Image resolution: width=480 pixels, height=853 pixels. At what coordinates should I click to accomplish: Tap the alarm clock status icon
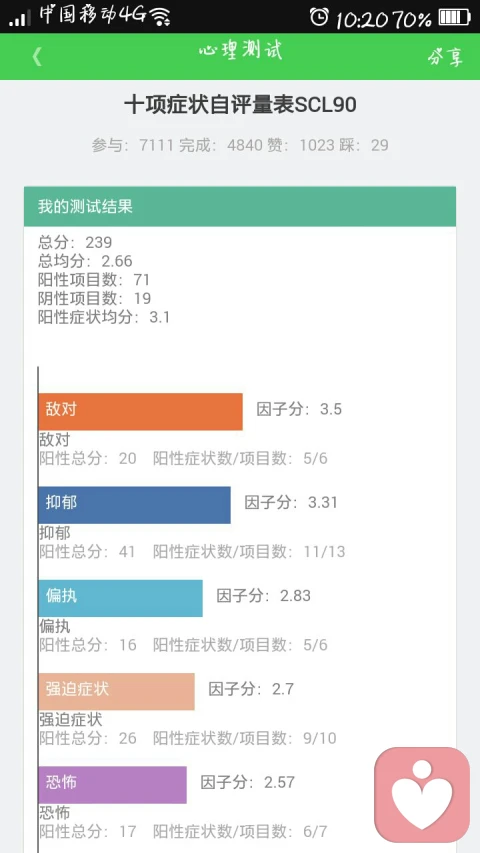[319, 17]
